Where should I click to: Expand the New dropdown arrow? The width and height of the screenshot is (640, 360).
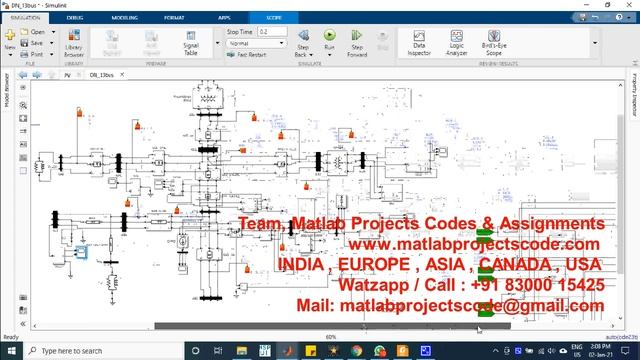coord(10,54)
